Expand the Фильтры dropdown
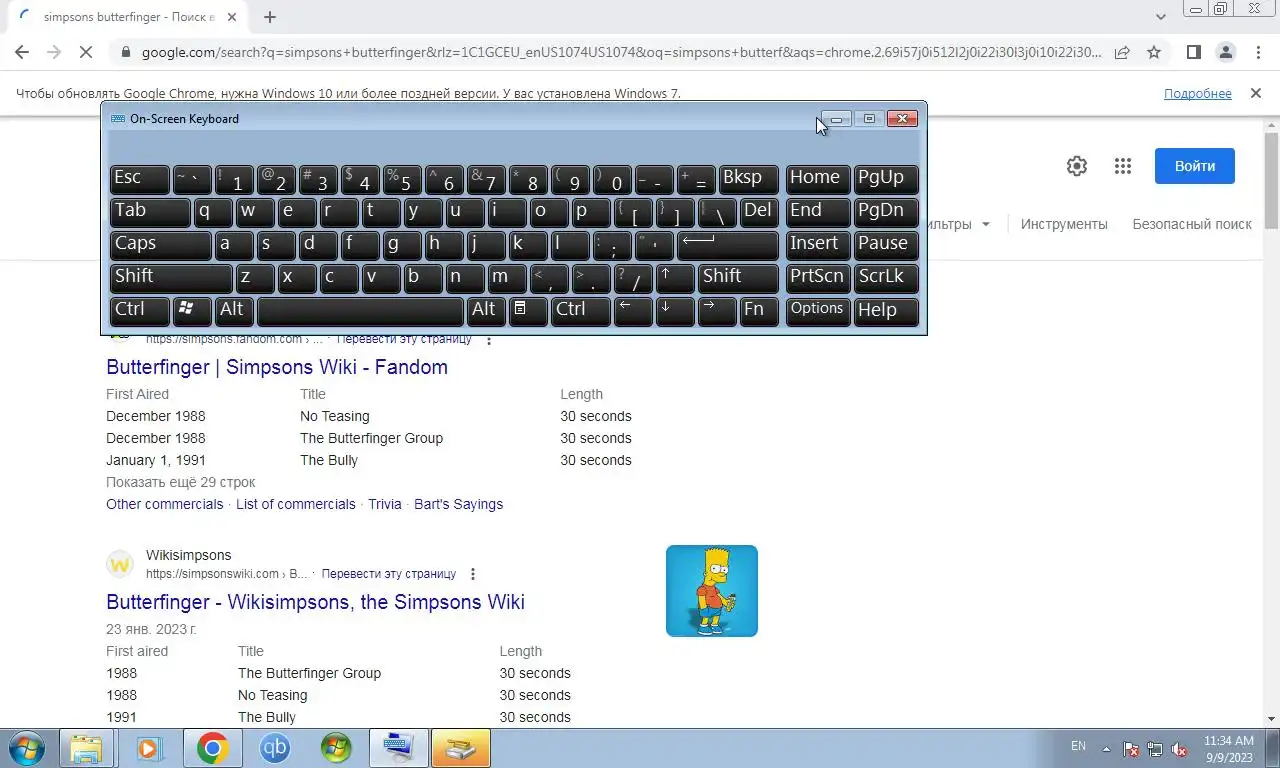Viewport: 1280px width, 768px height. click(959, 224)
